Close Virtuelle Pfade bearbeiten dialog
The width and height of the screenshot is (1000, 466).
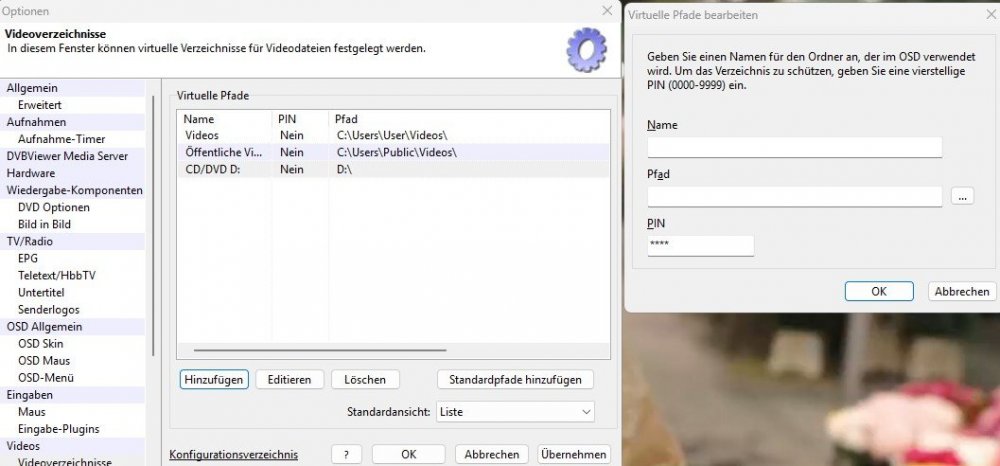(991, 14)
